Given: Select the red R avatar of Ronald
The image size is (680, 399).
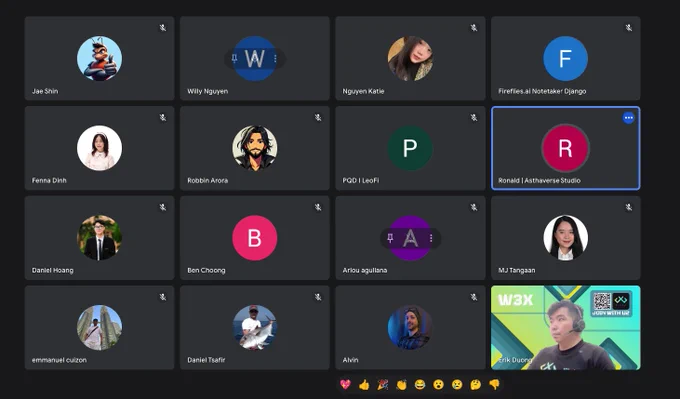Looking at the screenshot, I should 566,148.
